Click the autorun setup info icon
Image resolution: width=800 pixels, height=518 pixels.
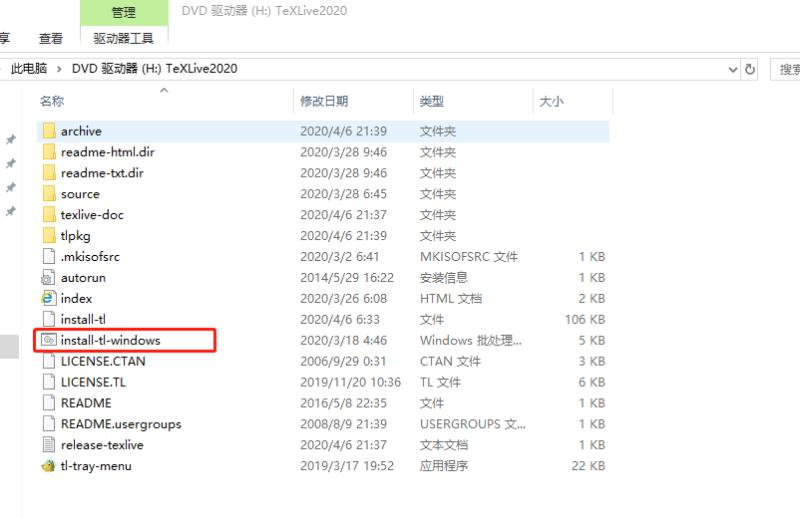(x=48, y=278)
